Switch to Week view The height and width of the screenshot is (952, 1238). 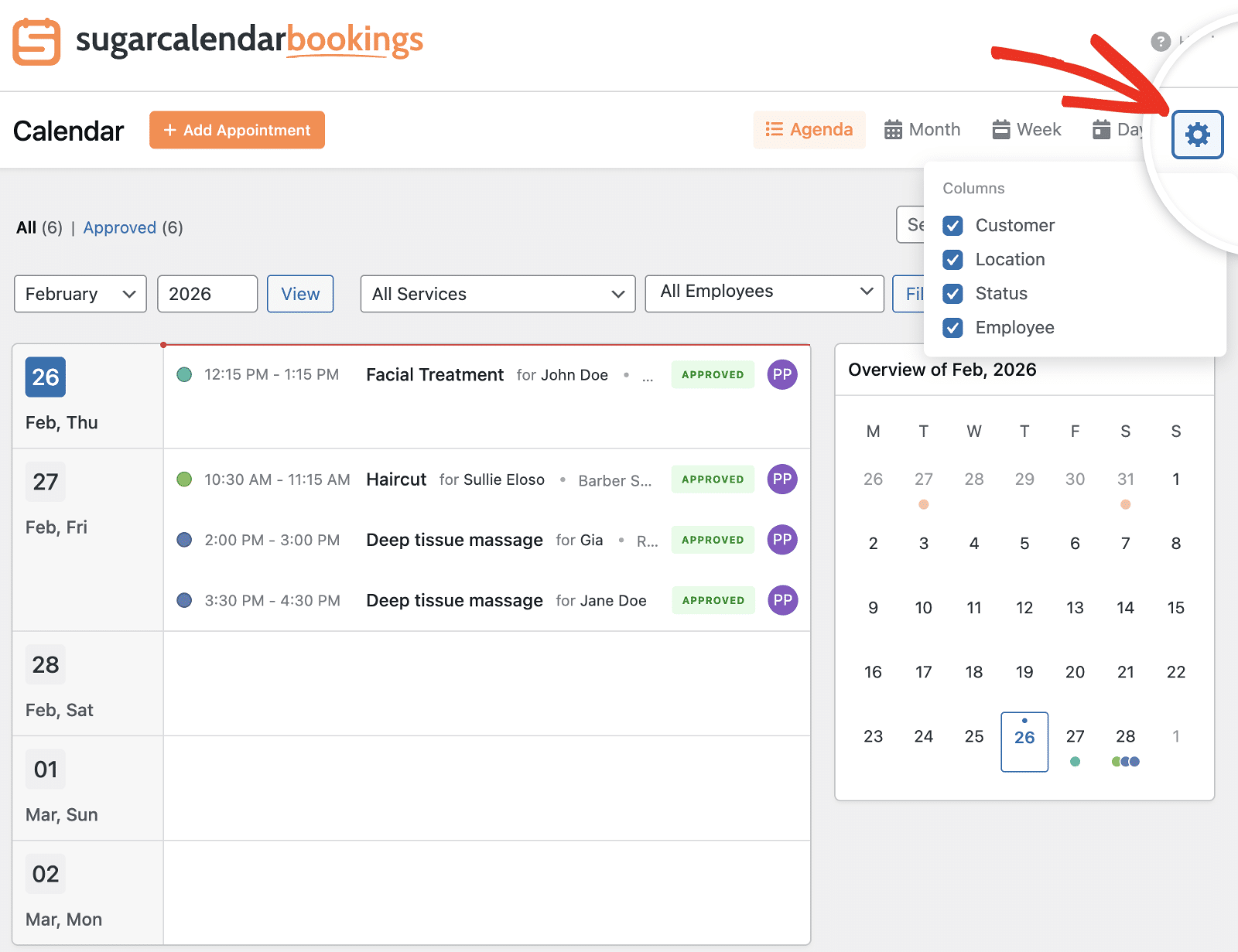point(1026,129)
